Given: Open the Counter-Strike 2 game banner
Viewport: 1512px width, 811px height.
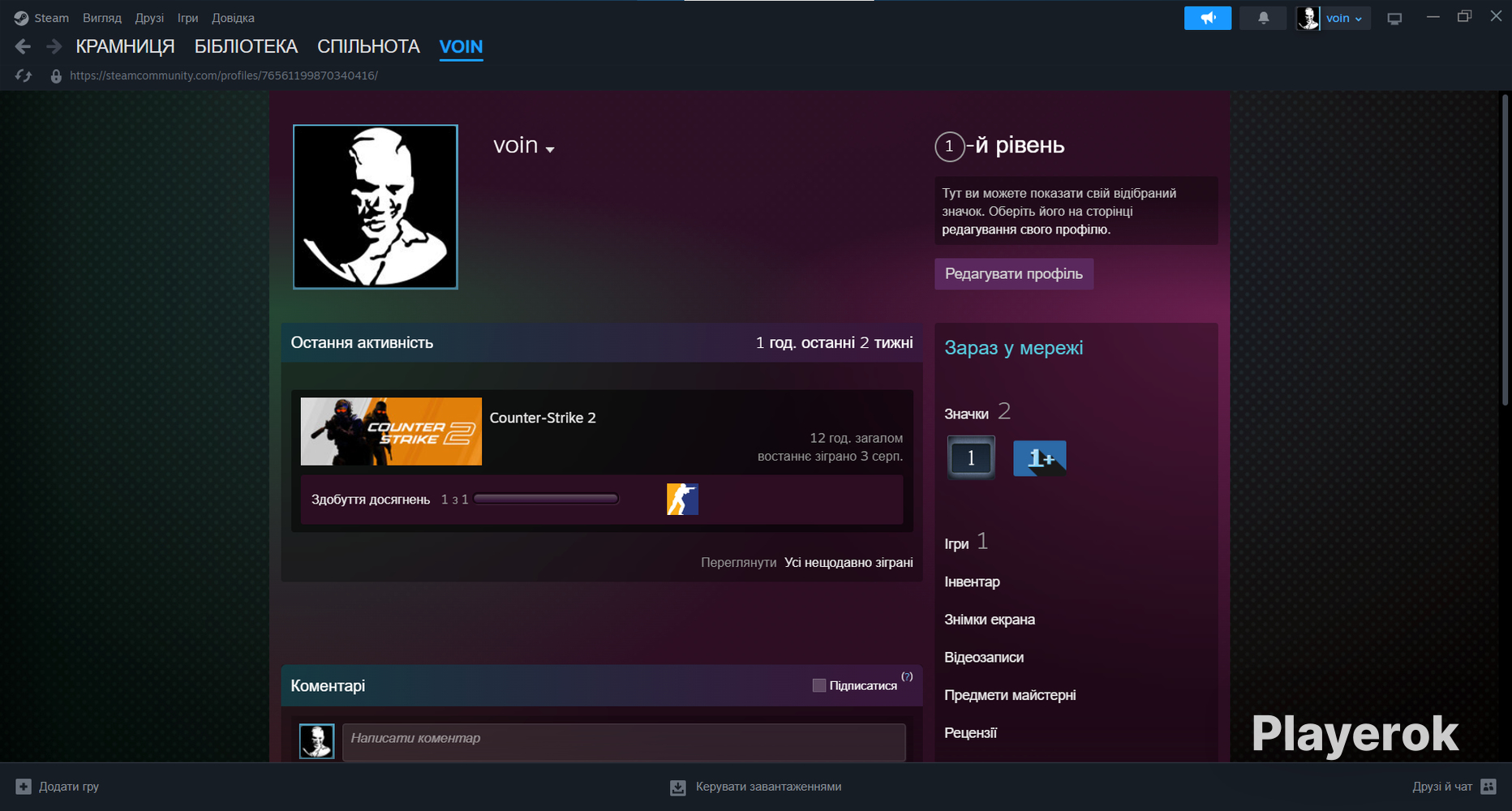Looking at the screenshot, I should pyautogui.click(x=391, y=431).
